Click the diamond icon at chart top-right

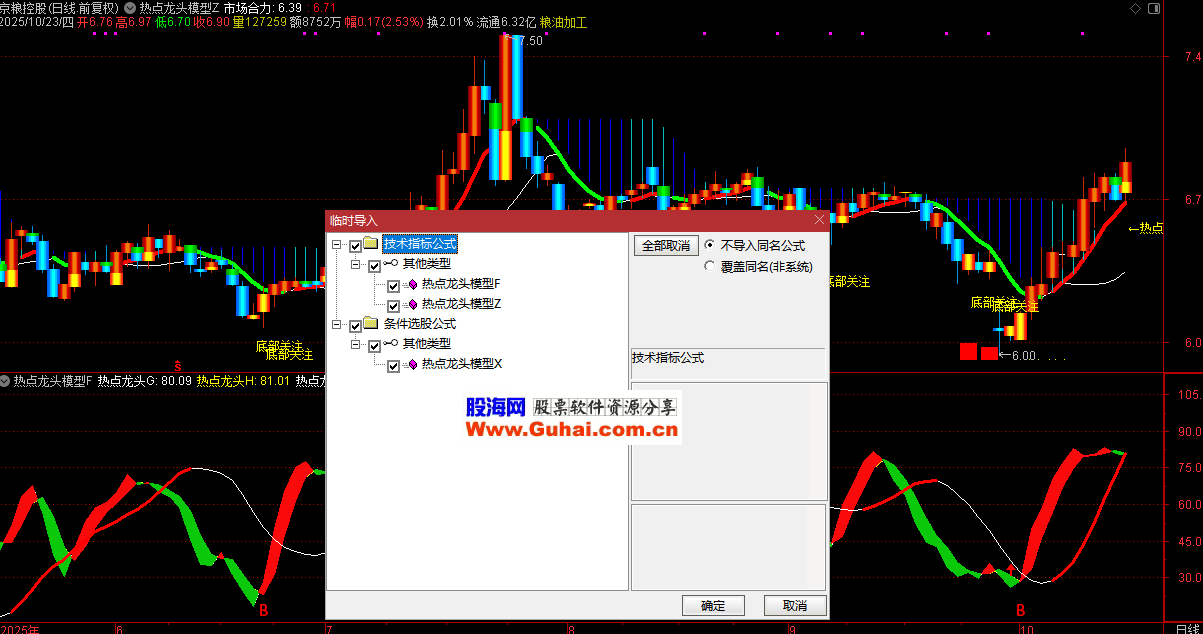[x=1134, y=7]
